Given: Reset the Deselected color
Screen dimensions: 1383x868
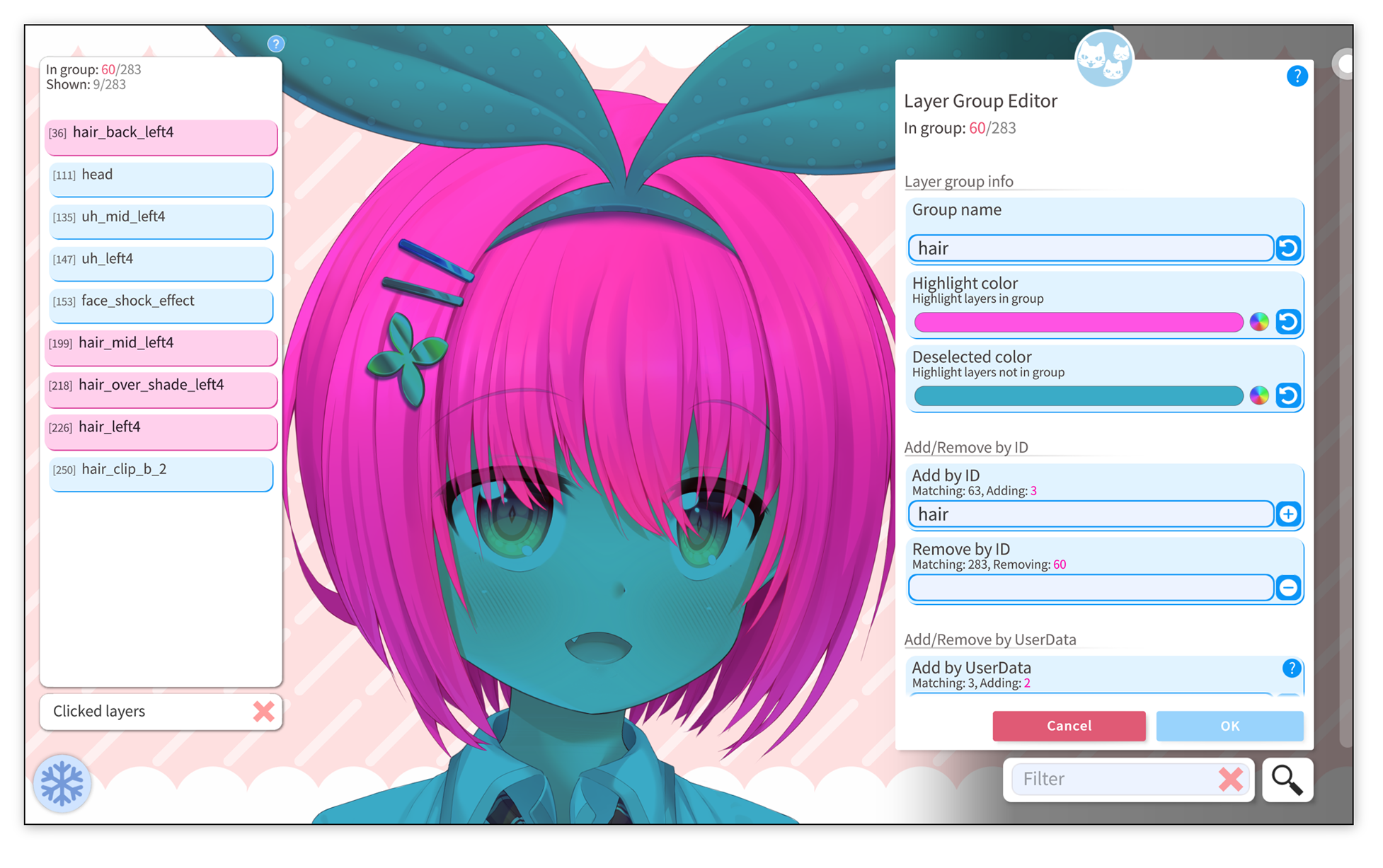Looking at the screenshot, I should 1288,395.
